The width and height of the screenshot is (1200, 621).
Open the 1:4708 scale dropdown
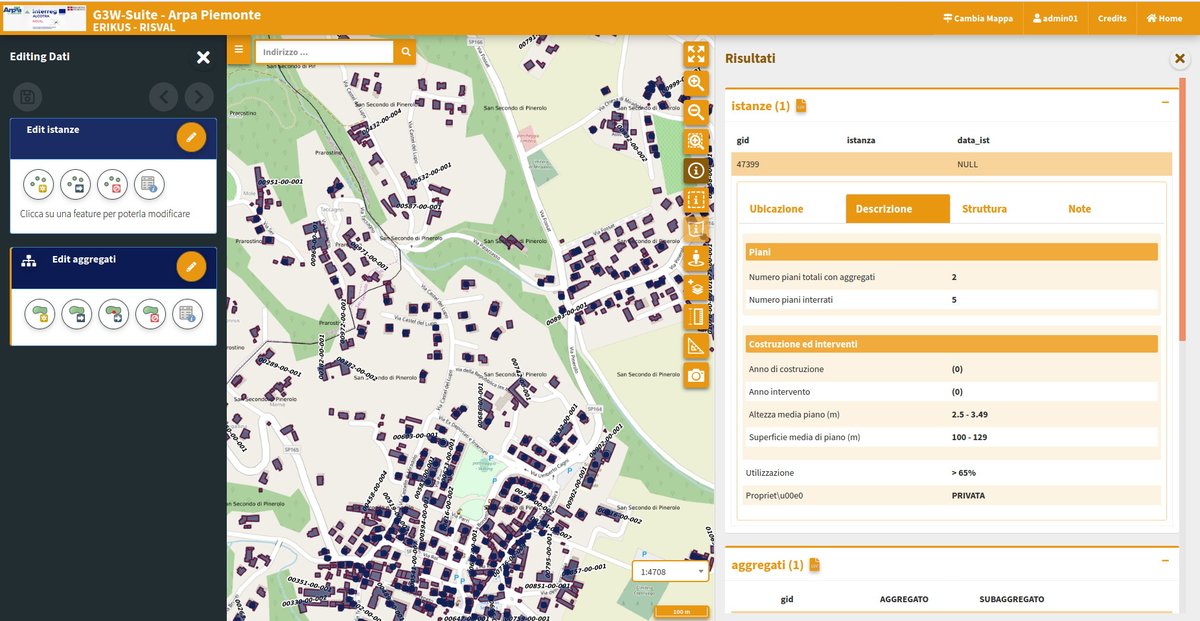coord(668,570)
